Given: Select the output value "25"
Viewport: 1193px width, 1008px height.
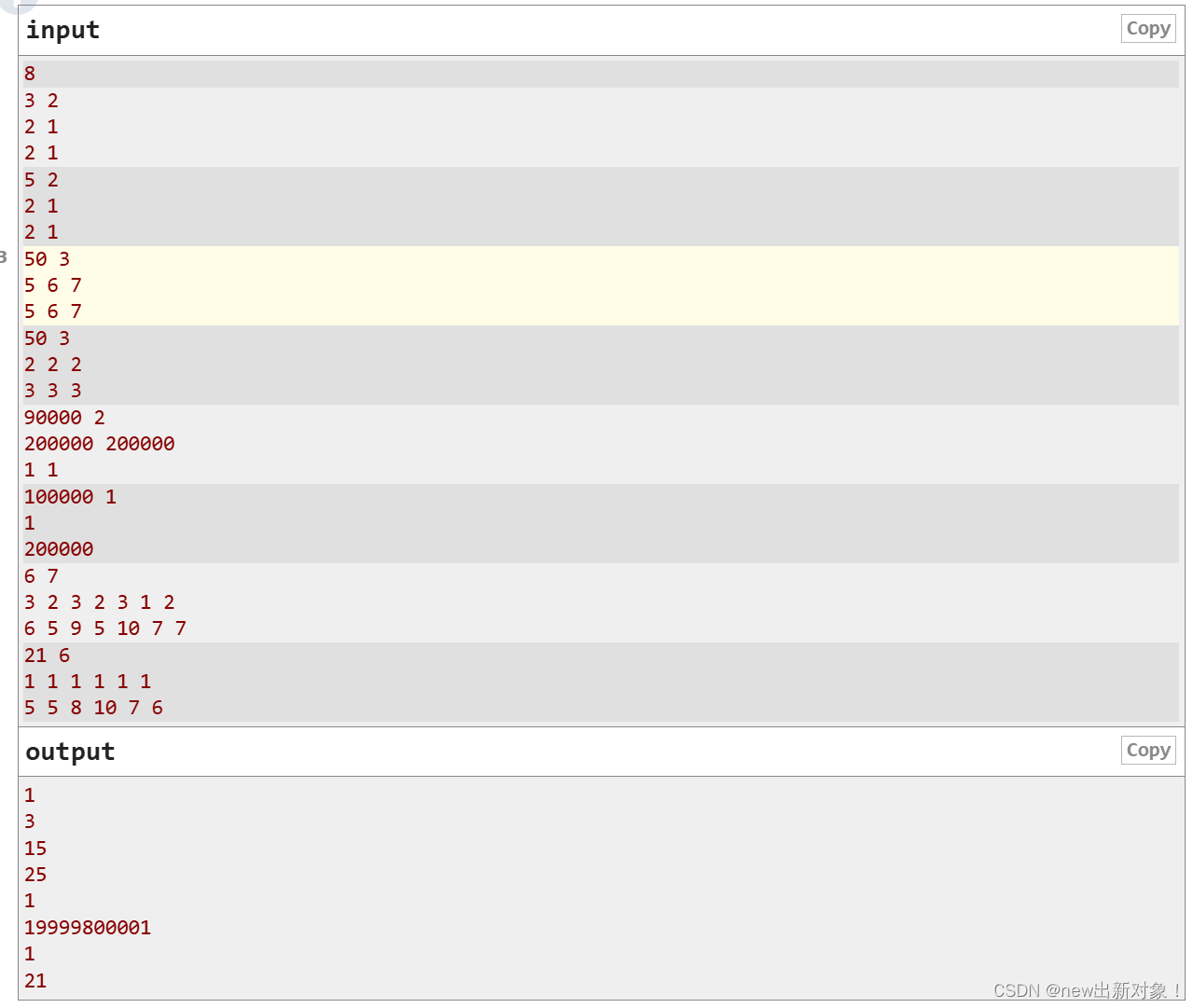Looking at the screenshot, I should click(x=35, y=874).
